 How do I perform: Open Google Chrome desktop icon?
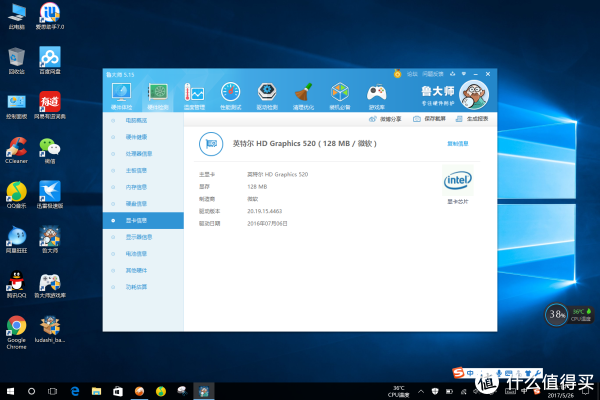pyautogui.click(x=16, y=333)
